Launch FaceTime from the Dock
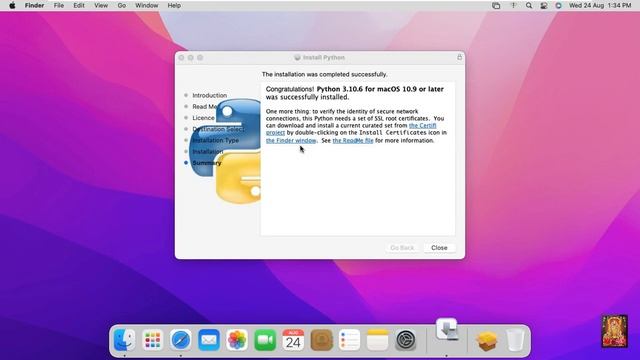The image size is (640, 360). (x=265, y=340)
